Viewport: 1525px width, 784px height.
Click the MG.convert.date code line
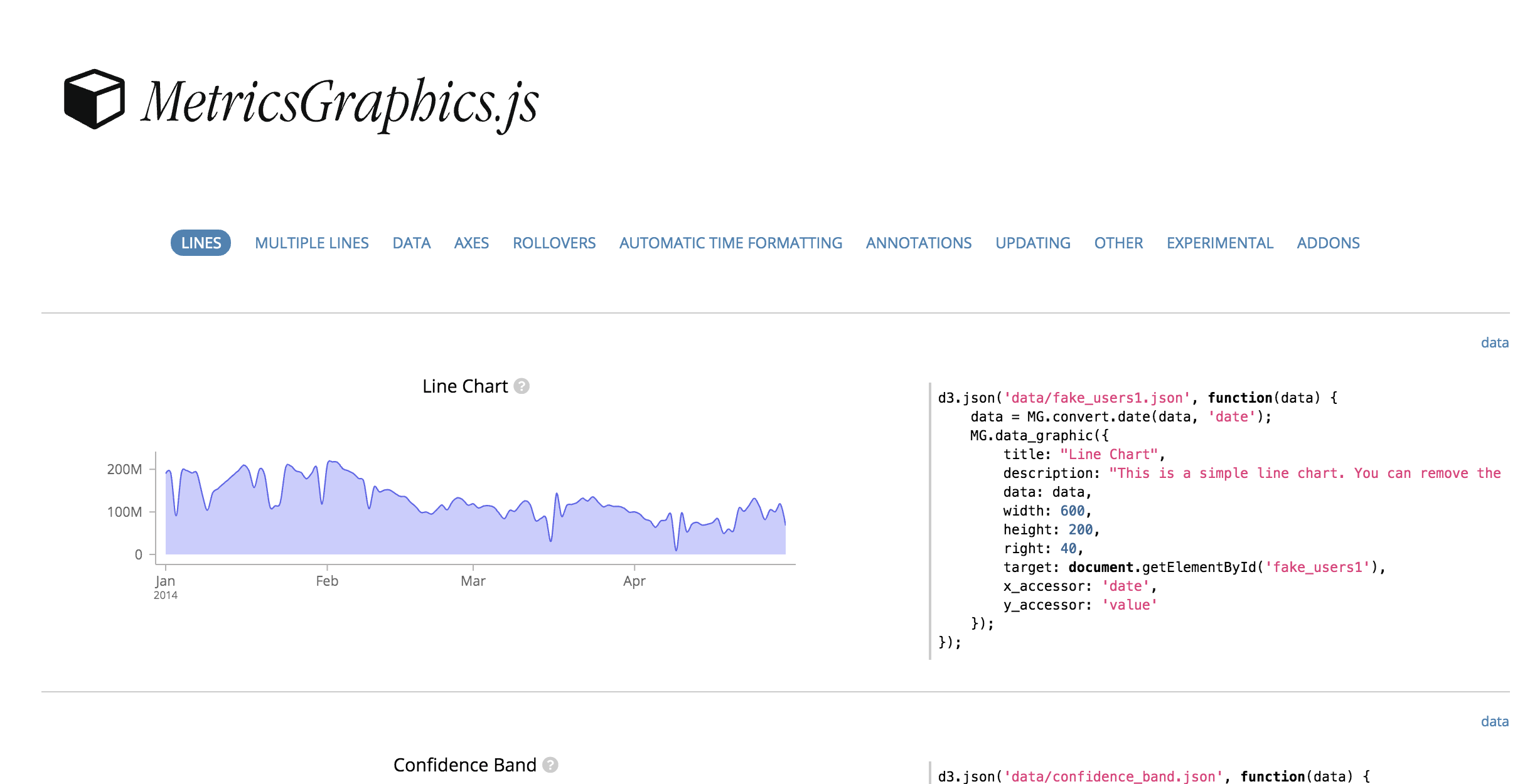click(x=1121, y=416)
